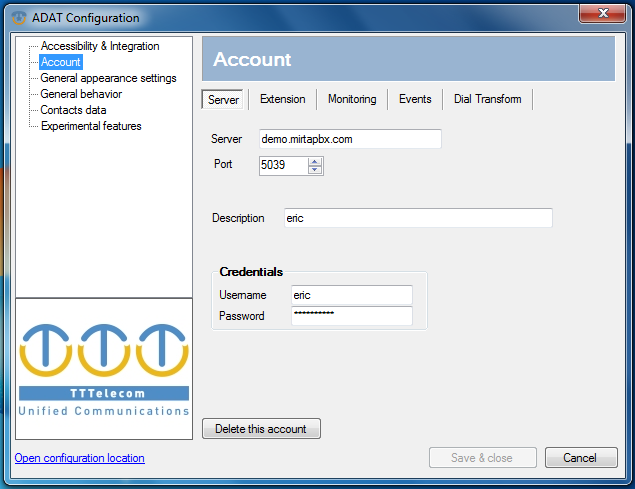Open configuration location link
This screenshot has height=489, width=635.
(79, 458)
